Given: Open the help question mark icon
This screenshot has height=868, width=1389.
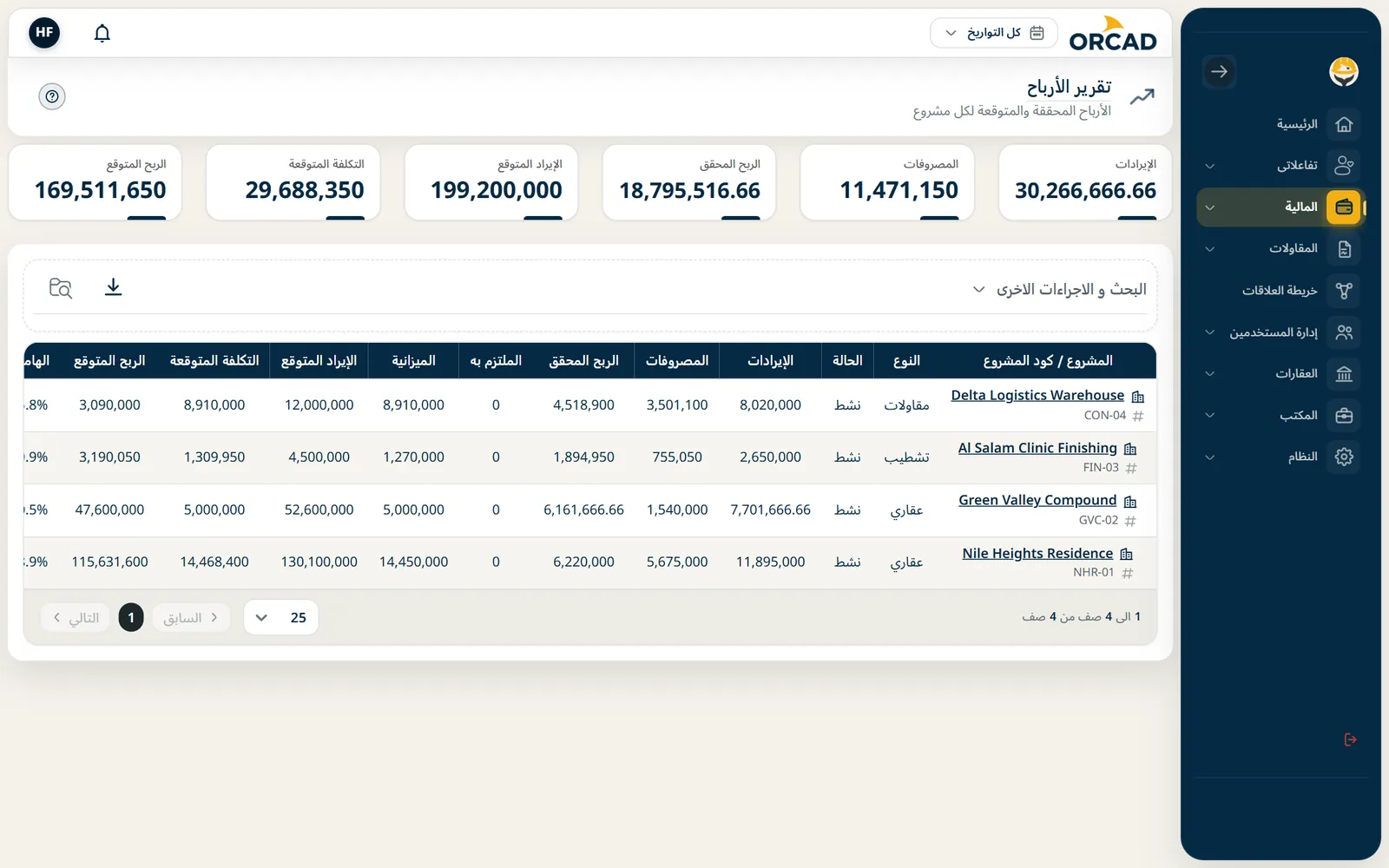Looking at the screenshot, I should point(52,96).
